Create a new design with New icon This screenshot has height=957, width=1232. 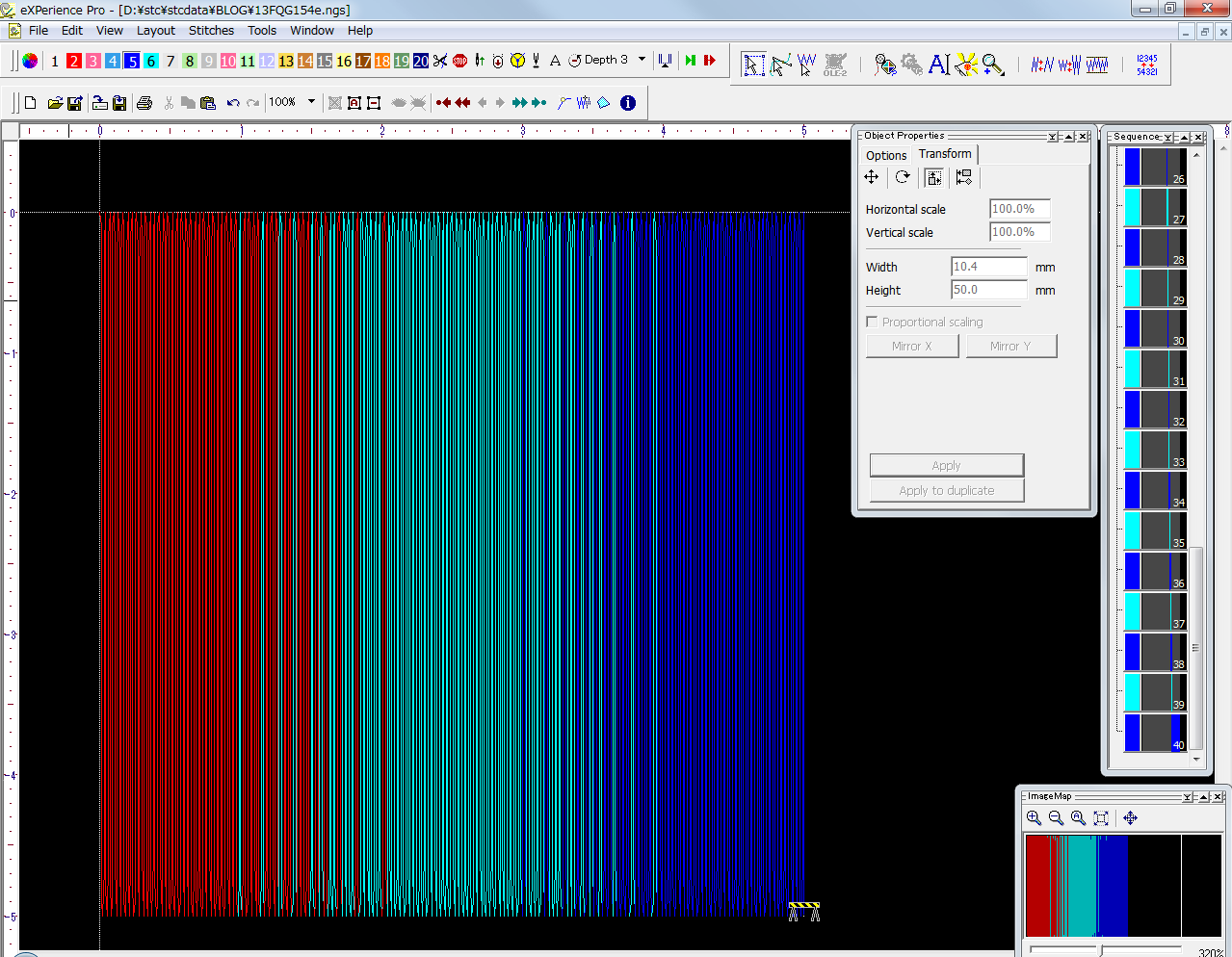[31, 103]
